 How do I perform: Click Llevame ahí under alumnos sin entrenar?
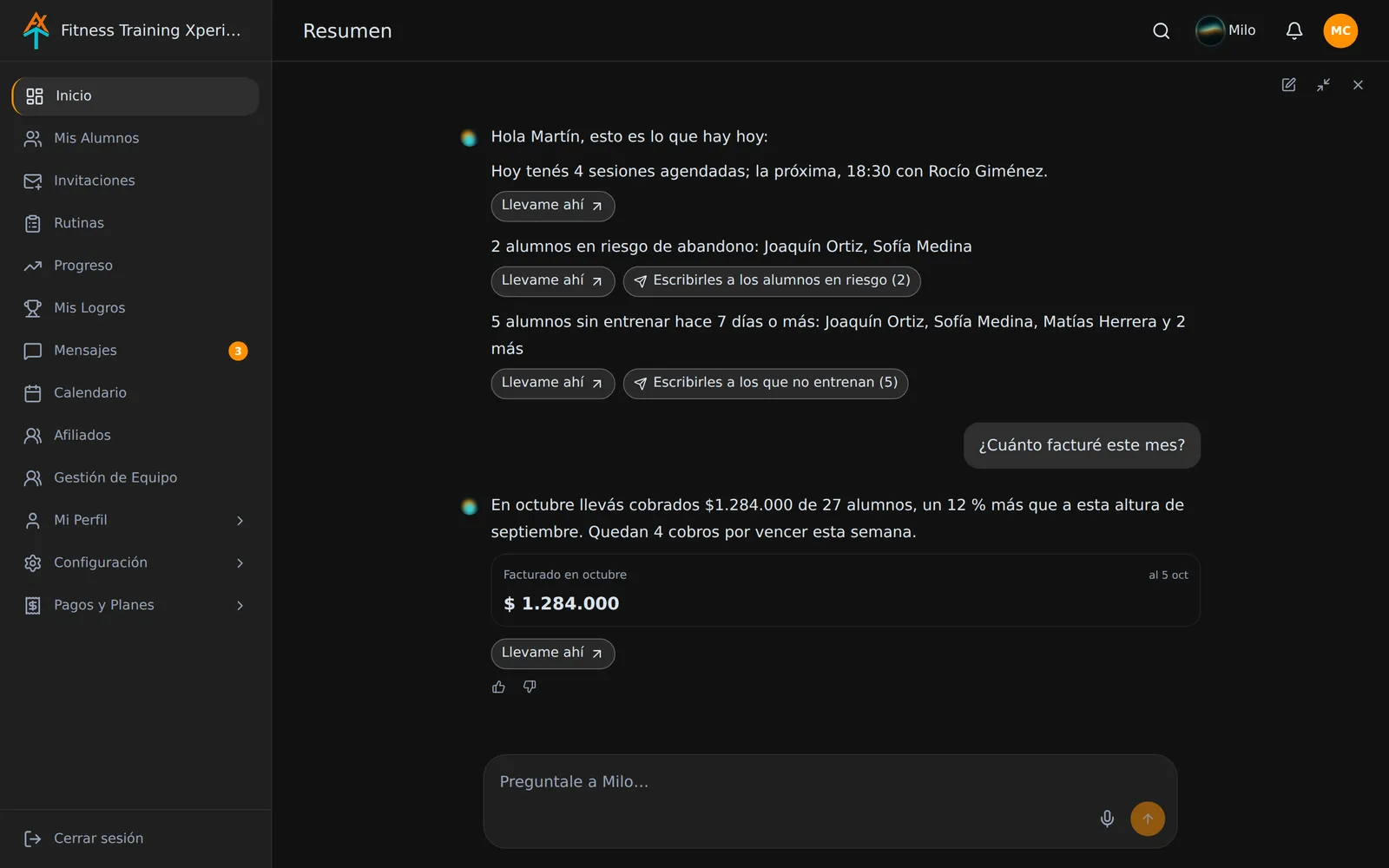(553, 384)
